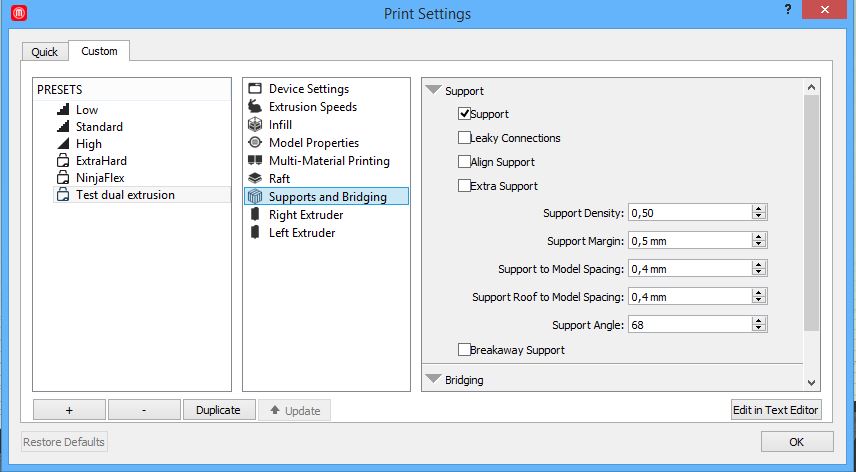856x472 pixels.
Task: Increase Support Density with up arrow
Action: click(759, 209)
